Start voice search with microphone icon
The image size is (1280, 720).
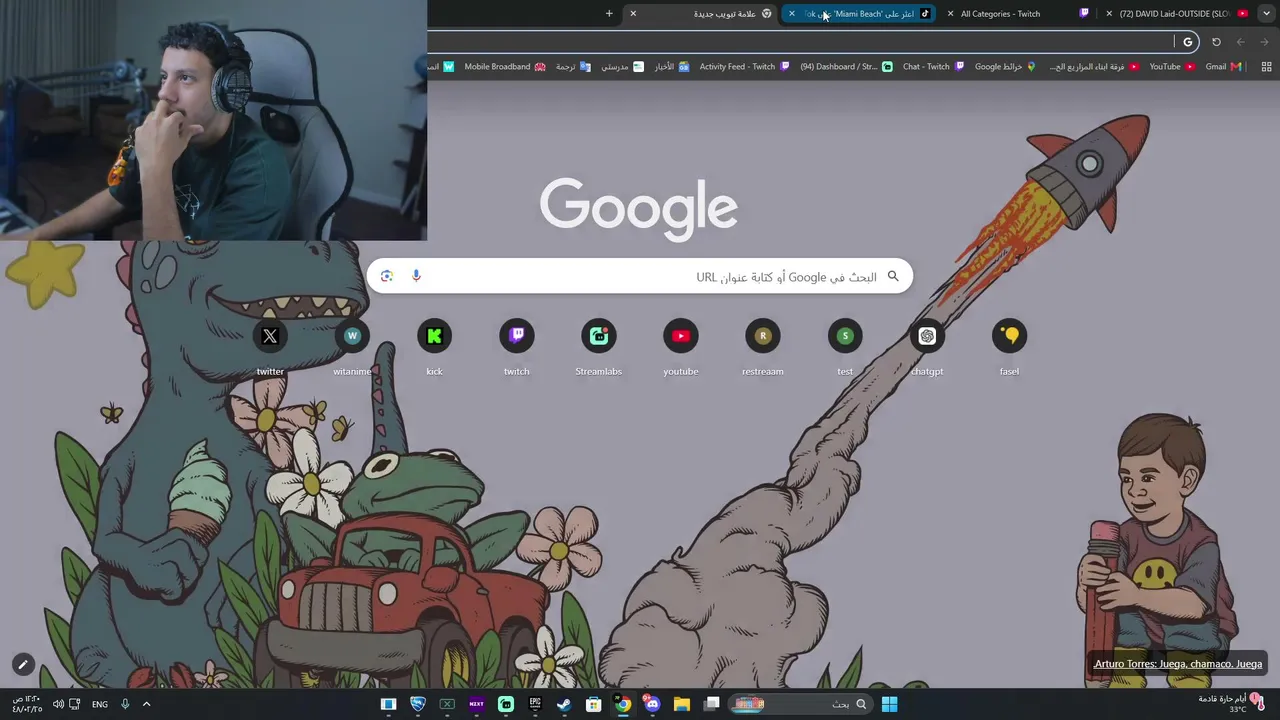click(416, 276)
